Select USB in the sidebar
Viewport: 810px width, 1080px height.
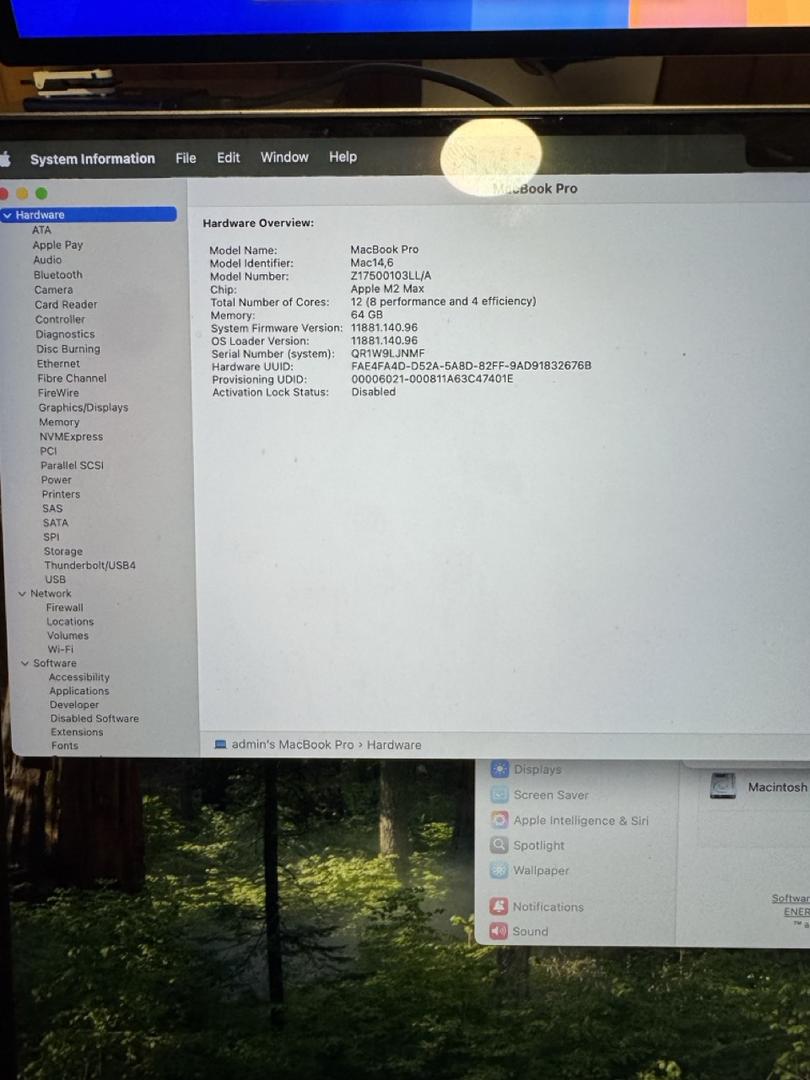point(56,579)
